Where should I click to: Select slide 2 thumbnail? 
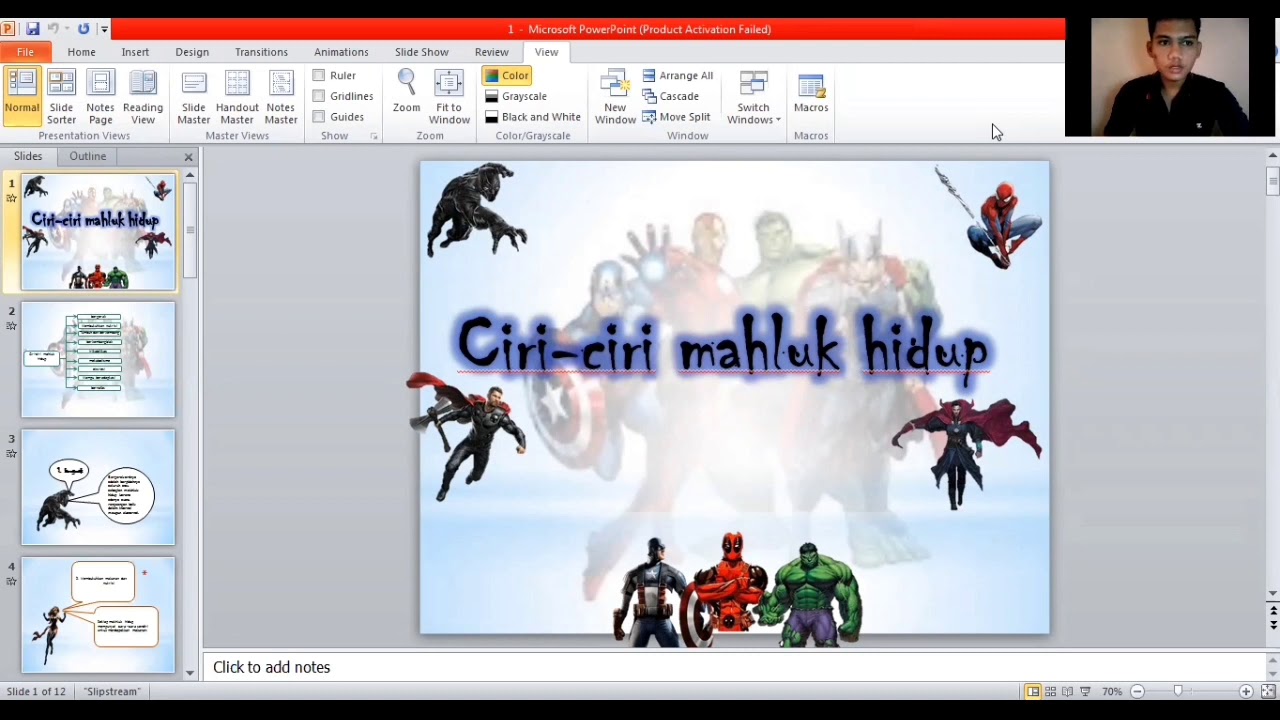[x=98, y=359]
